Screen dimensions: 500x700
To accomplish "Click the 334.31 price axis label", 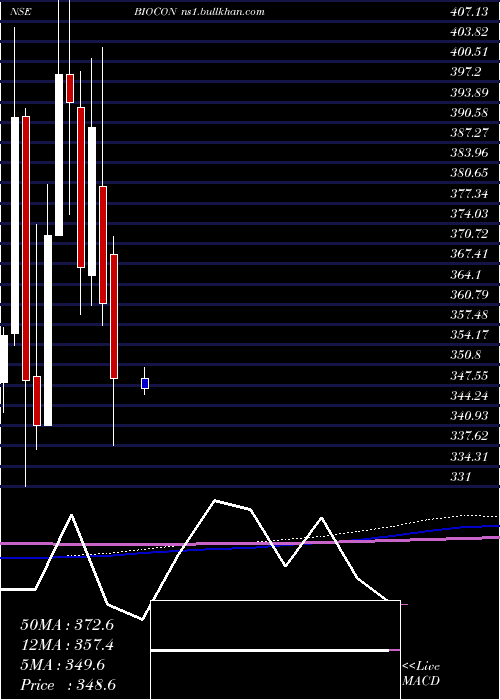I will (469, 456).
